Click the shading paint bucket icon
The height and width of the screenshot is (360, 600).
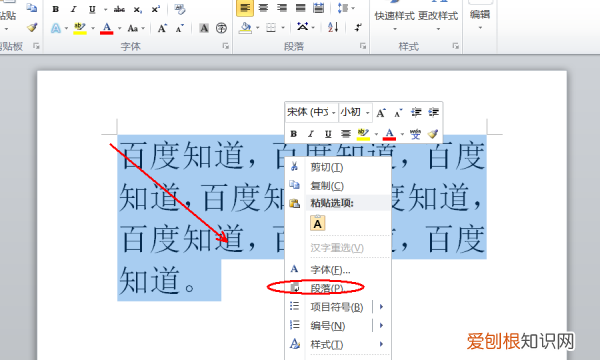click(x=245, y=28)
